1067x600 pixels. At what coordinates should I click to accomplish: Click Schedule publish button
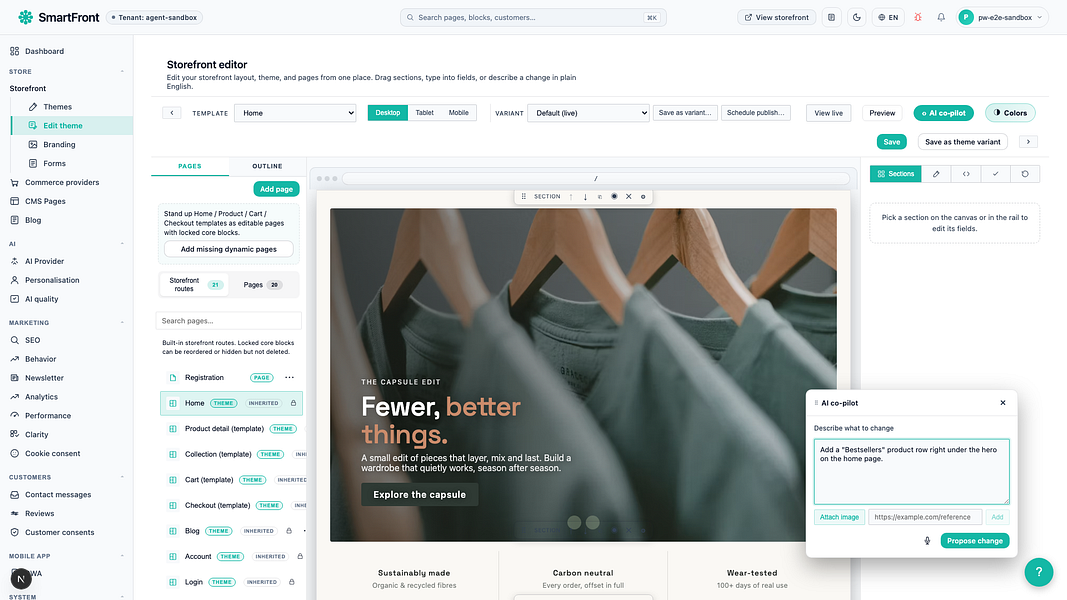755,113
